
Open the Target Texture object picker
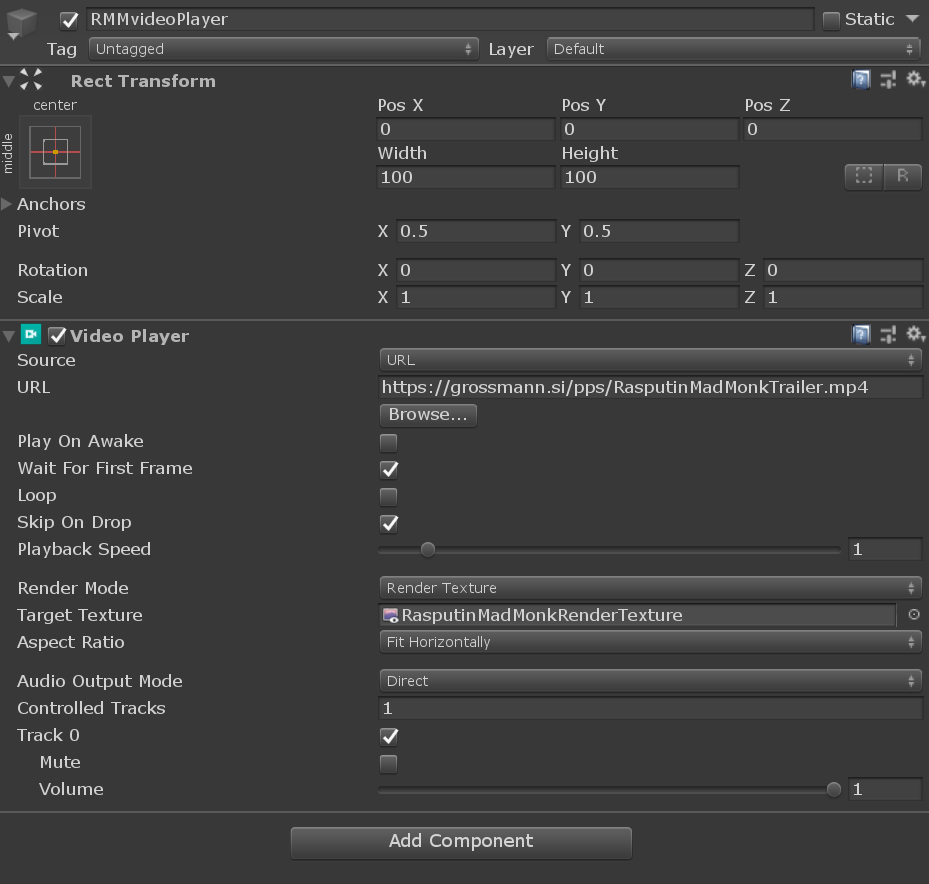(x=913, y=615)
